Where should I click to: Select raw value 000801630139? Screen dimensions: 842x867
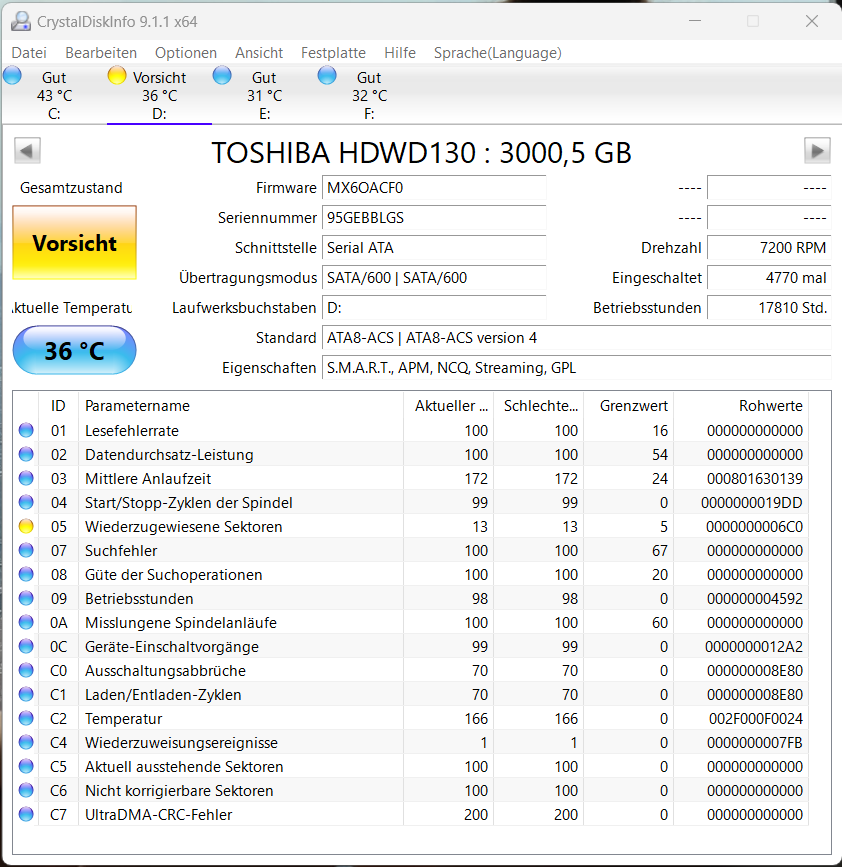755,478
